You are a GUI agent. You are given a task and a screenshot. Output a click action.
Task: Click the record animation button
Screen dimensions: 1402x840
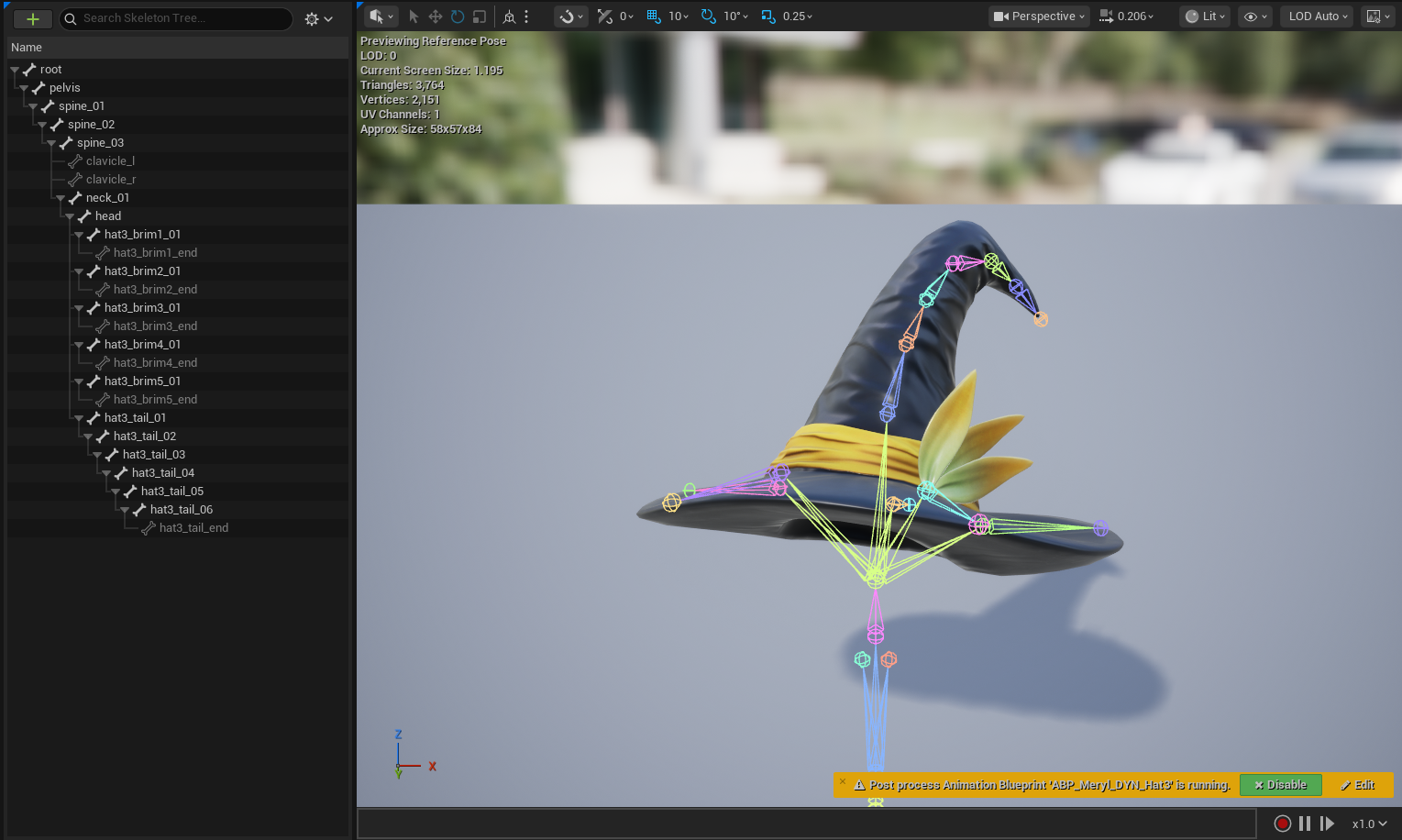tap(1283, 823)
